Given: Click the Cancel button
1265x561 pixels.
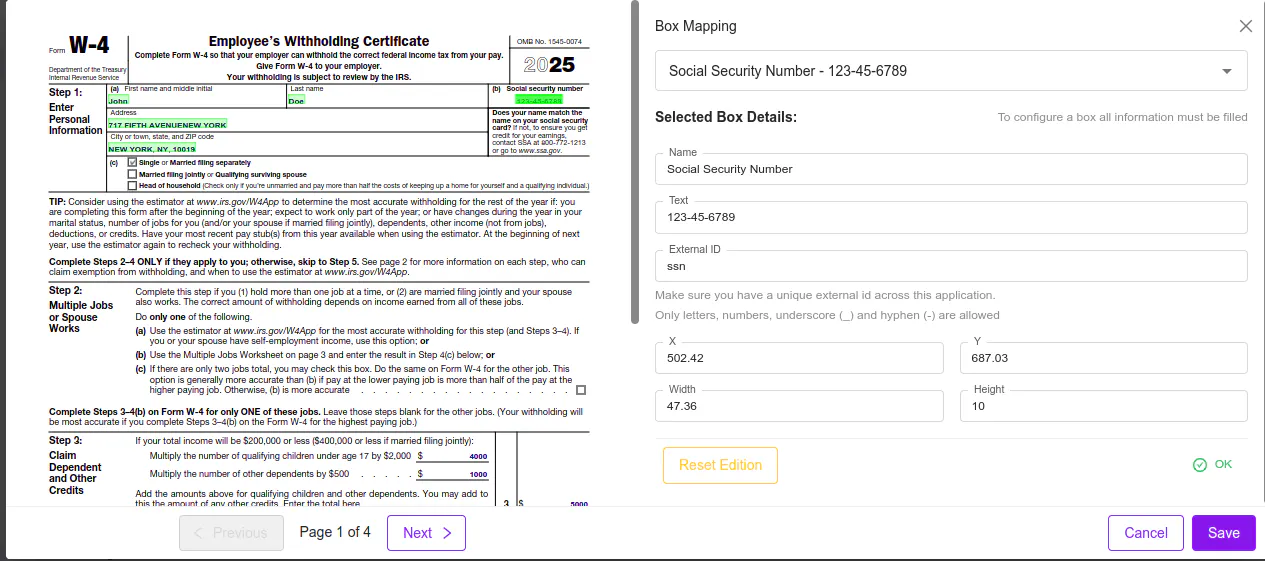Looking at the screenshot, I should tap(1146, 533).
